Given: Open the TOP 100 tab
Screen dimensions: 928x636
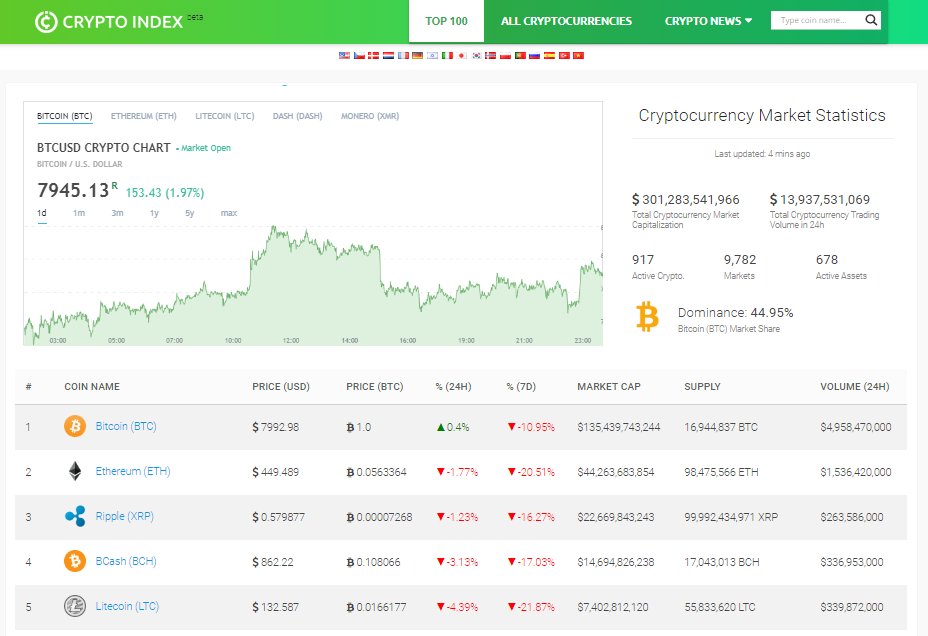Looking at the screenshot, I should coord(446,21).
